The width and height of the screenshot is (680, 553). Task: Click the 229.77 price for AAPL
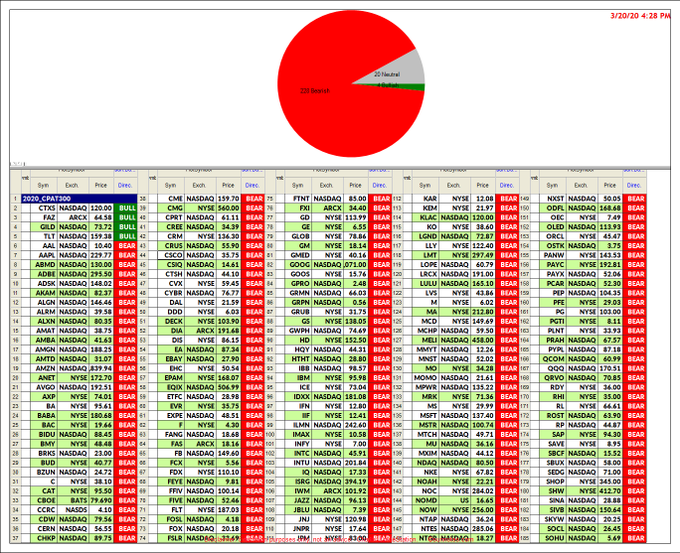[101, 255]
